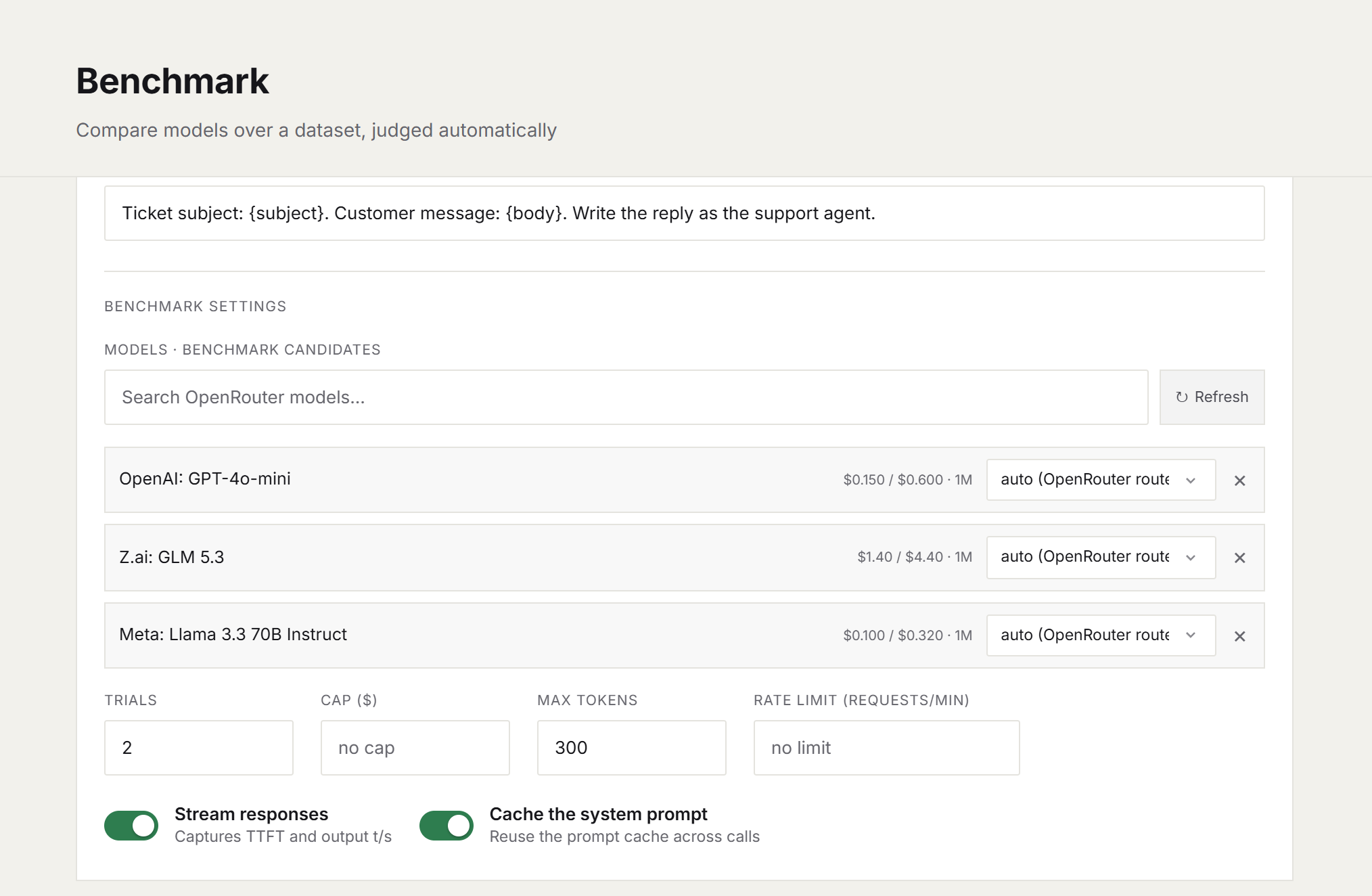Click the Trials input field
Screen dimensions: 1372x896
(x=199, y=748)
